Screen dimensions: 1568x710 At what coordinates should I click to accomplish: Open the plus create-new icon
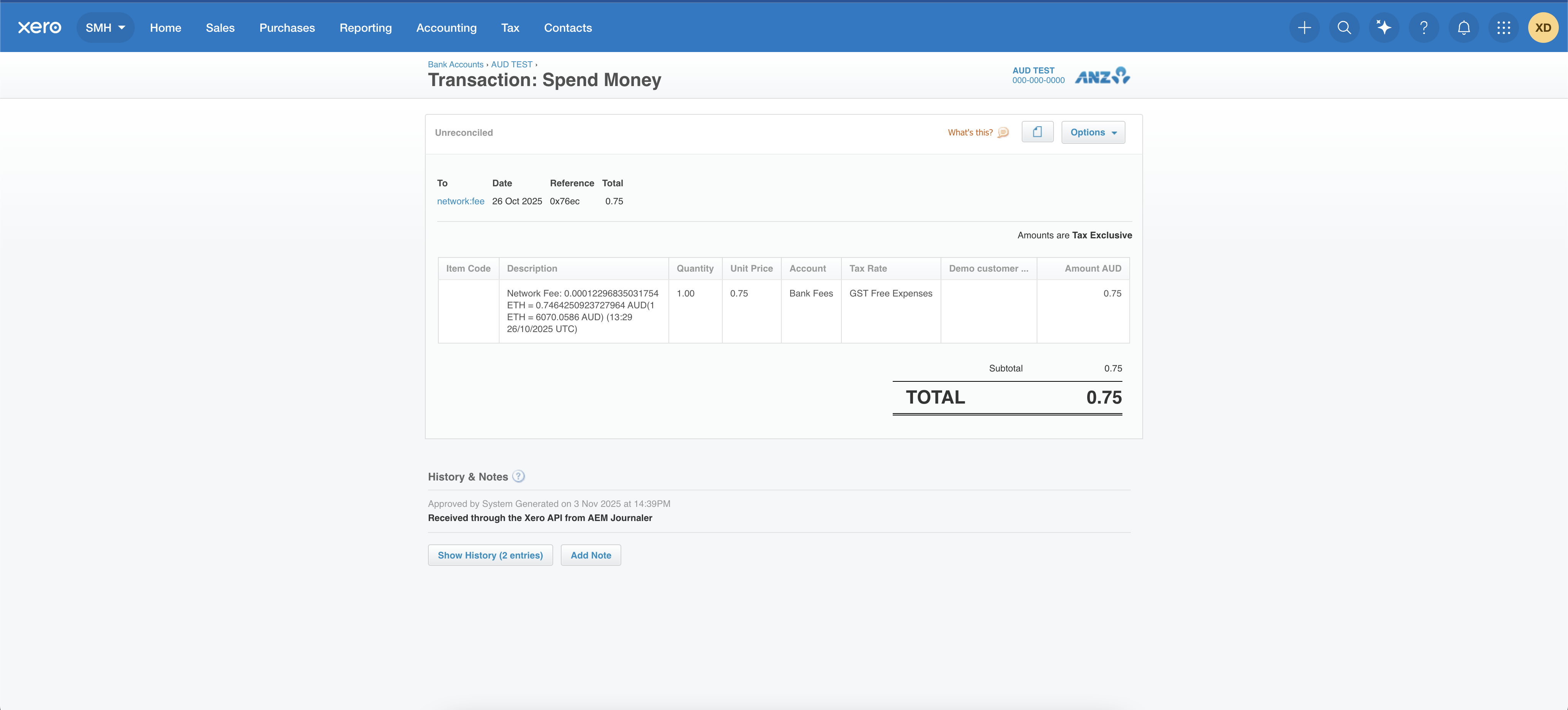1304,28
